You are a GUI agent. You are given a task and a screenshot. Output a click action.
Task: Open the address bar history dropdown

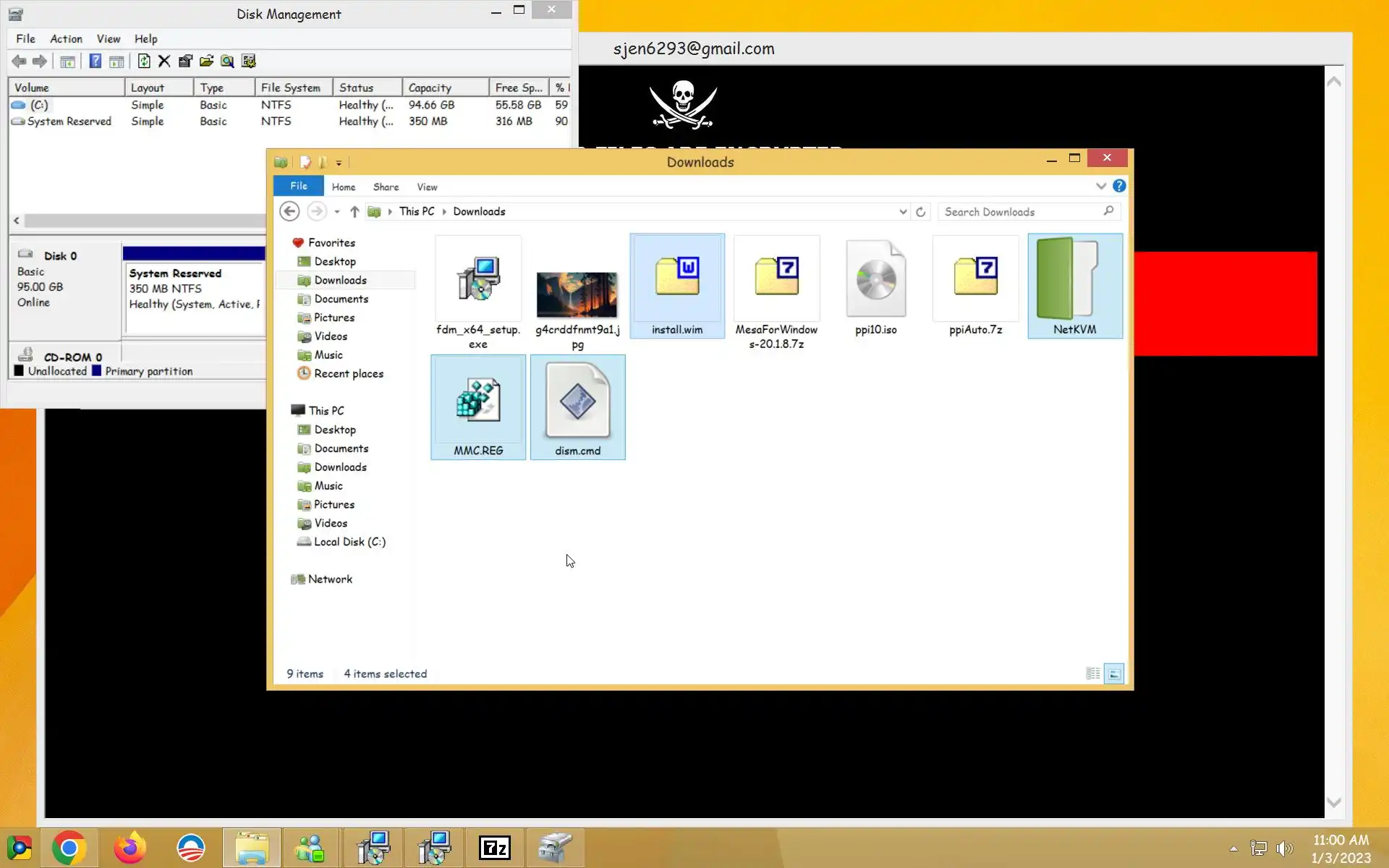903,212
